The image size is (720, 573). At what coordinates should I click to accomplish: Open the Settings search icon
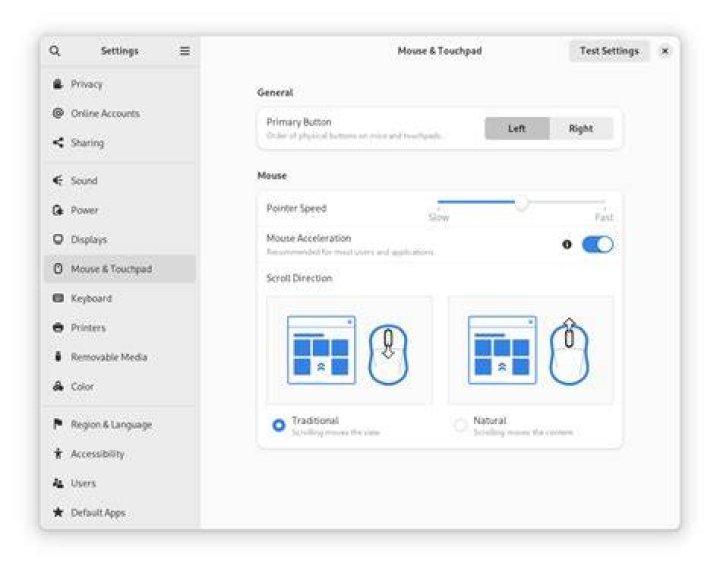pyautogui.click(x=55, y=51)
